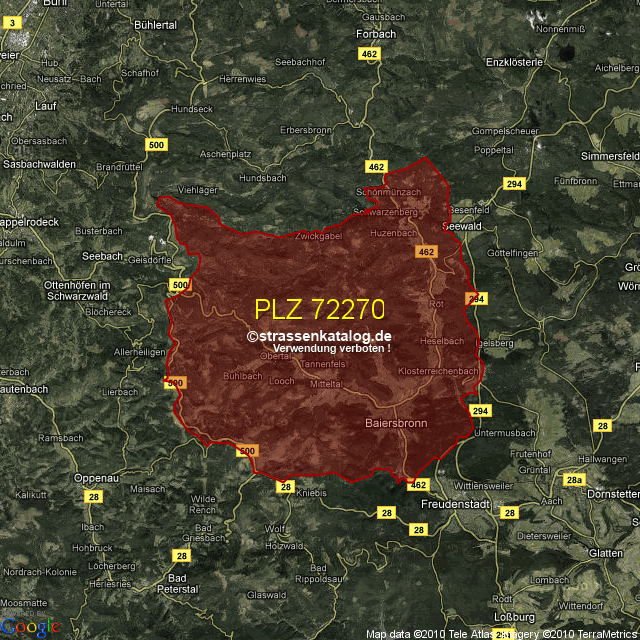
Task: Click the Baiersbronn town label
Action: (396, 423)
